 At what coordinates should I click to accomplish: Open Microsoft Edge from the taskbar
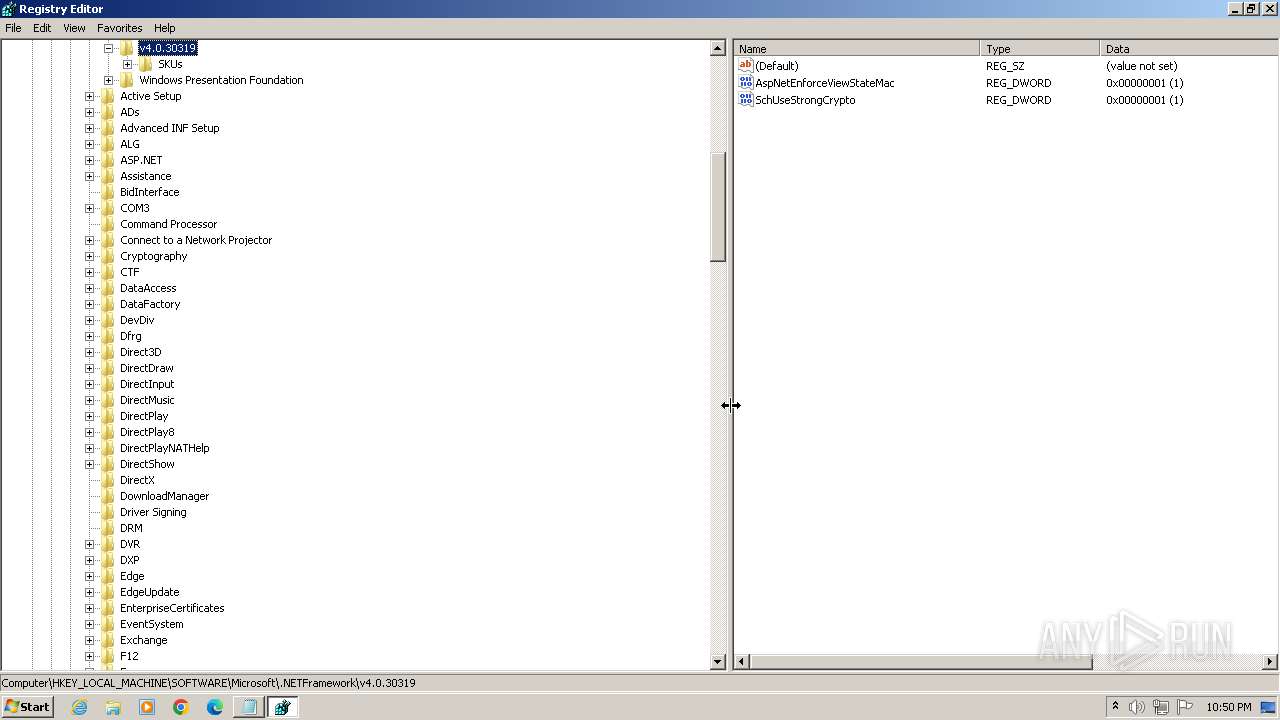(x=215, y=707)
